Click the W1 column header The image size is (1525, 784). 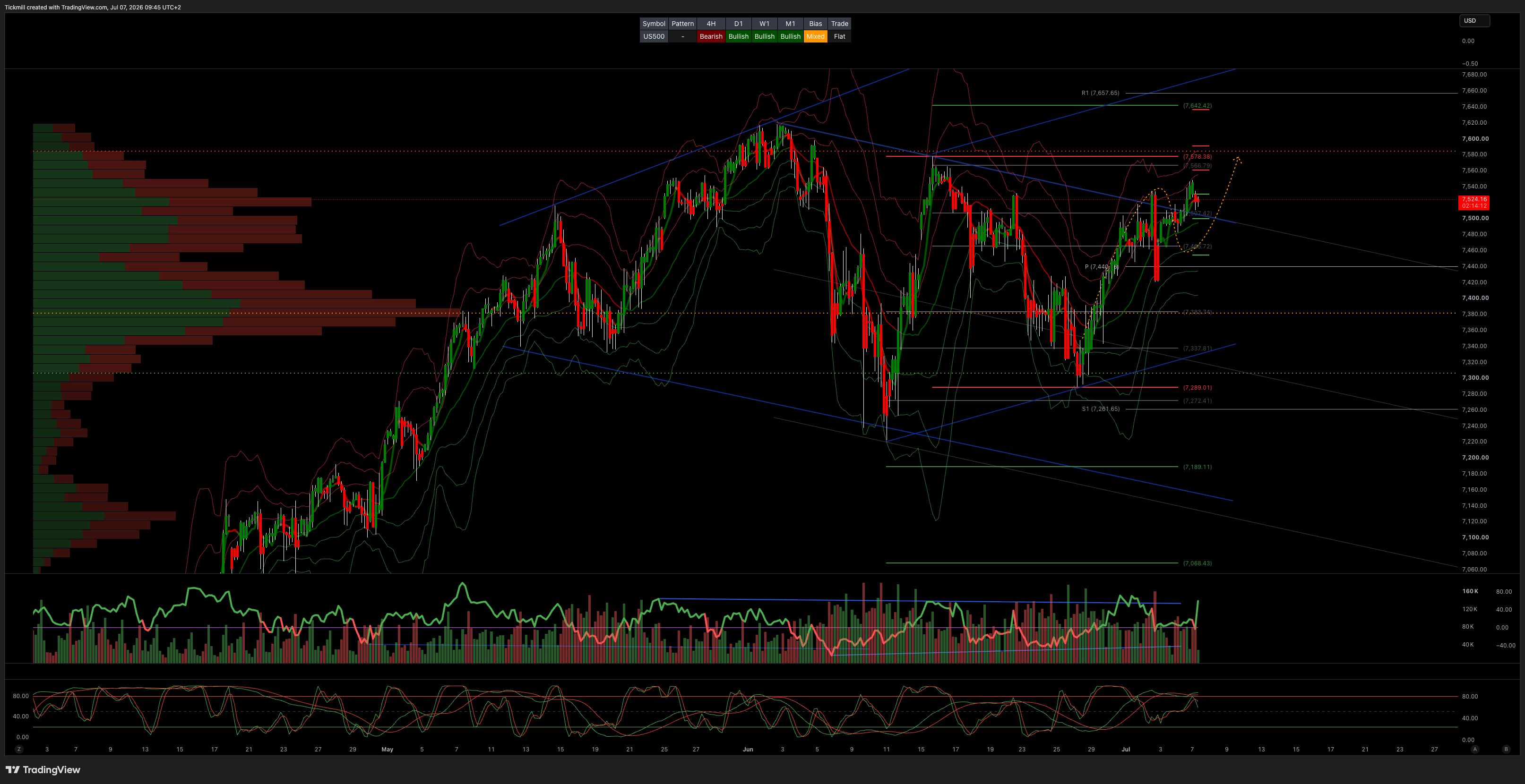pyautogui.click(x=764, y=24)
